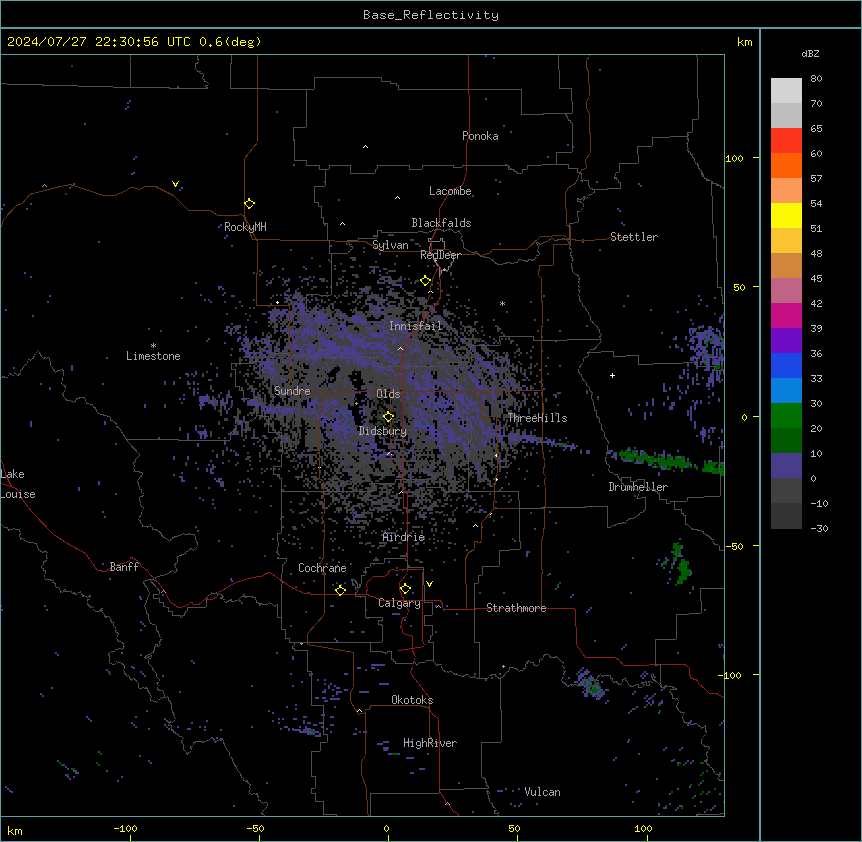The height and width of the screenshot is (842, 862).
Task: Click the km label at bottom left
Action: (x=15, y=831)
